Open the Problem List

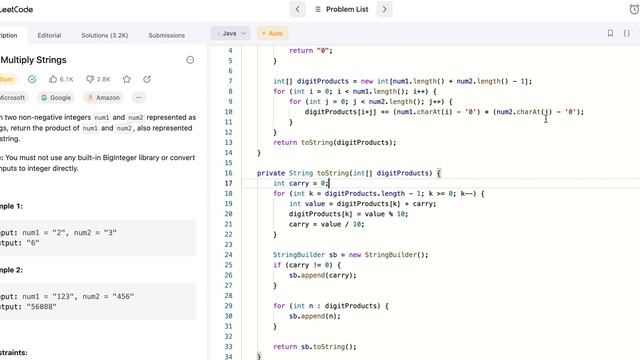[342, 9]
